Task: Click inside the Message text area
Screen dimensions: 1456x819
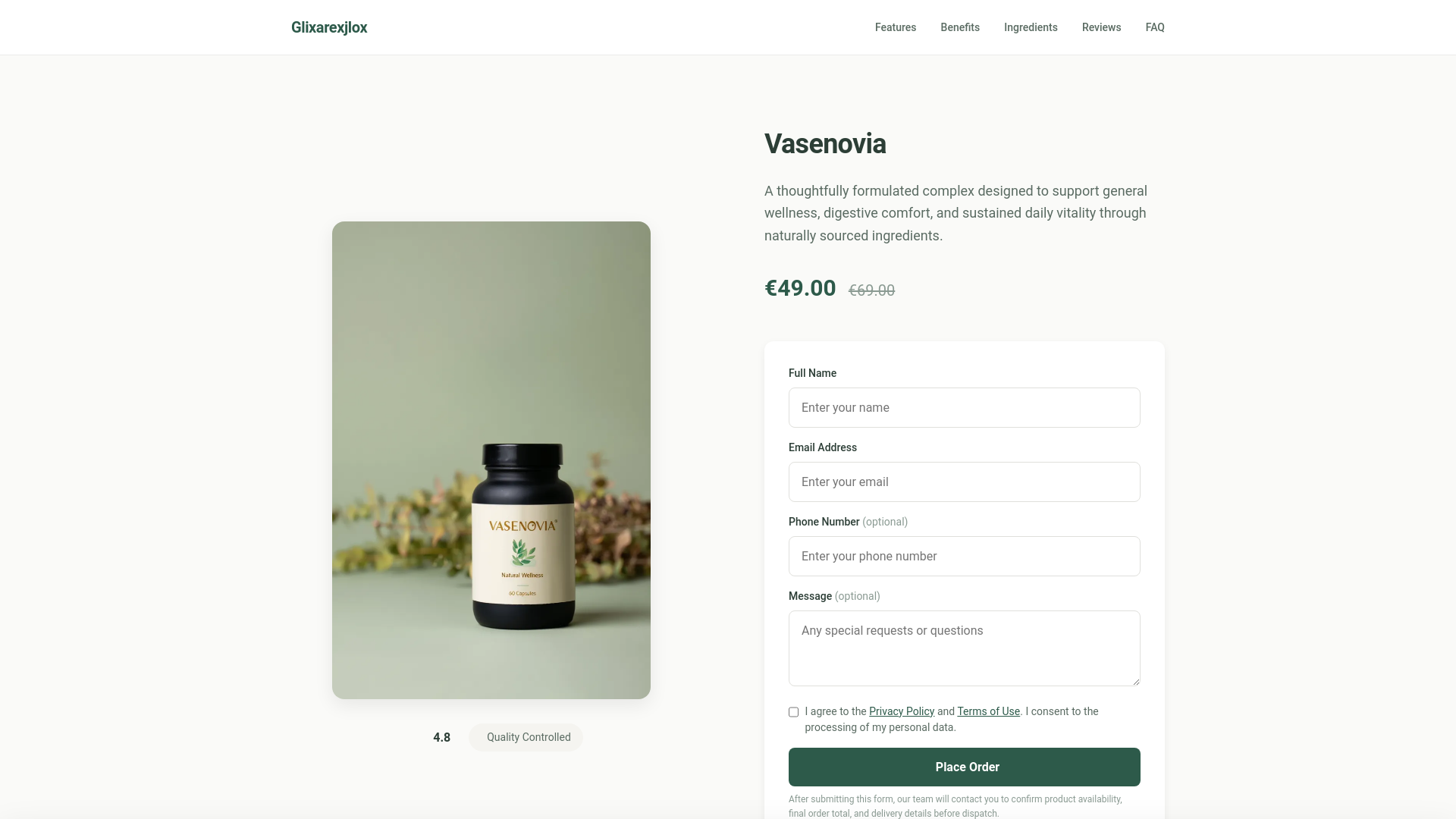Action: (x=965, y=648)
